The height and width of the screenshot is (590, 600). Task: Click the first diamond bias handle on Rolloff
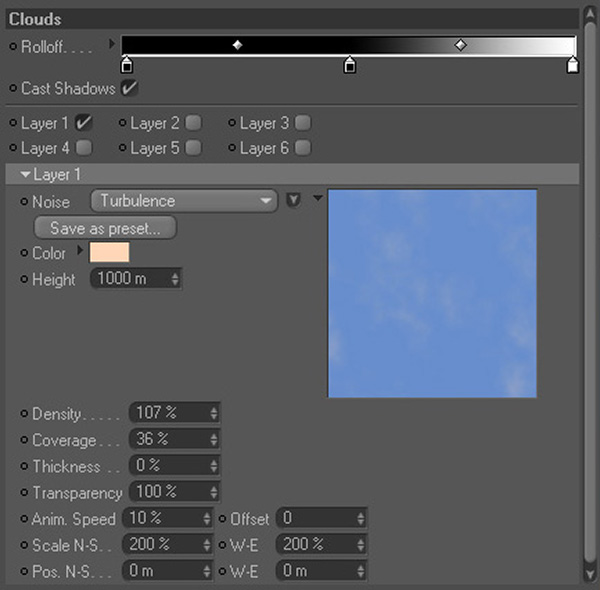tap(237, 45)
